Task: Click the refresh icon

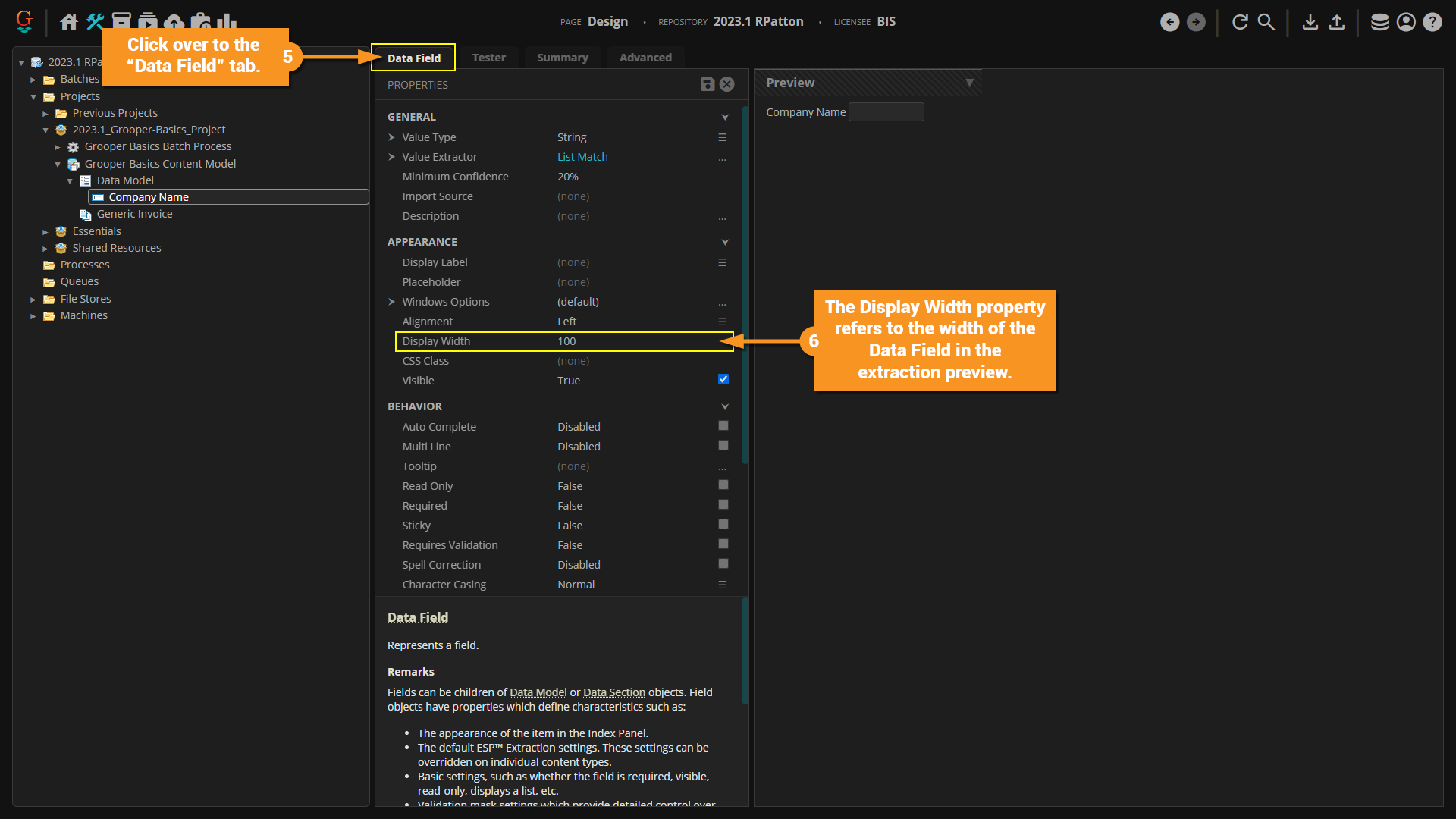Action: click(x=1240, y=22)
